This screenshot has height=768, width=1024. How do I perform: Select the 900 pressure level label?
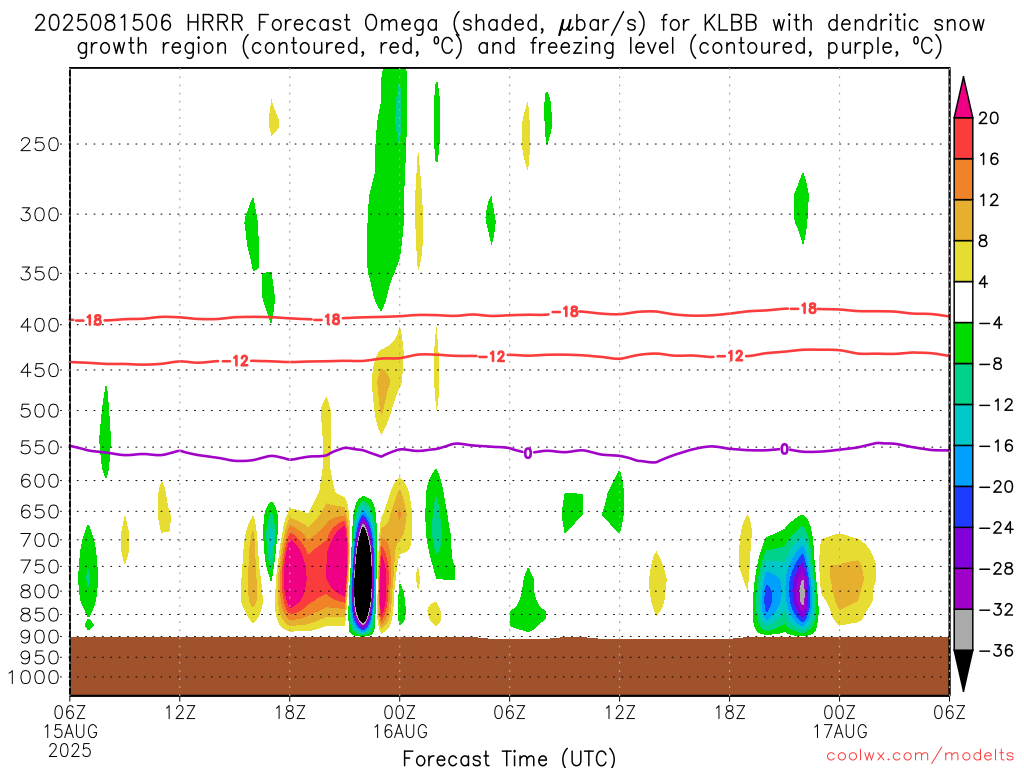(x=40, y=637)
